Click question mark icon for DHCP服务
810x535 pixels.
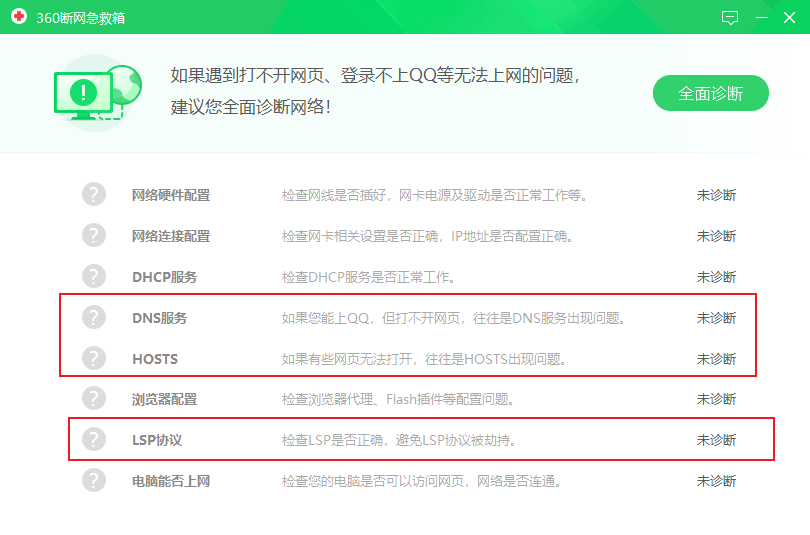tap(94, 276)
